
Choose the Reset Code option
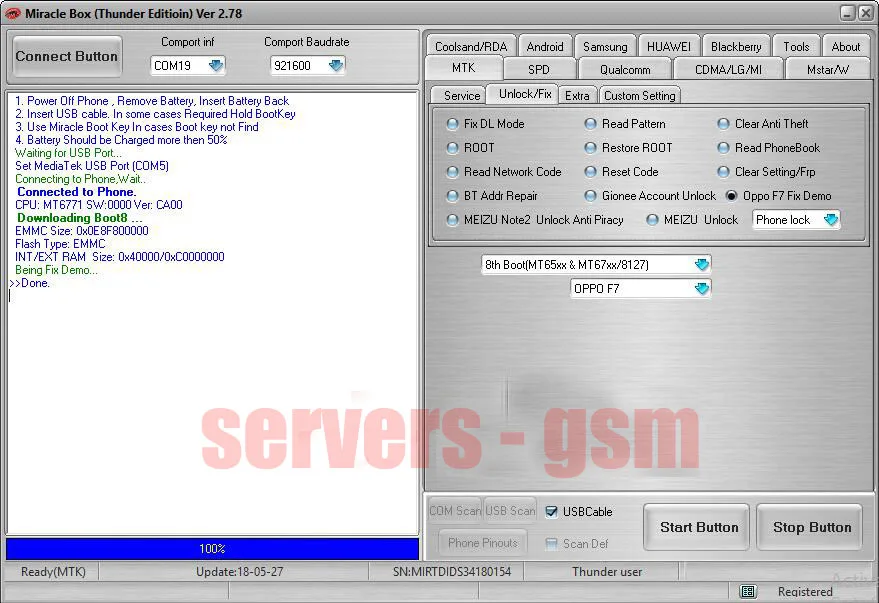[590, 172]
